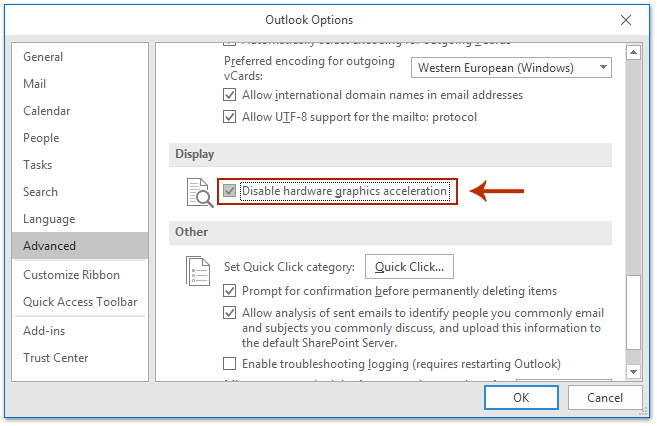This screenshot has width=657, height=426.
Task: Toggle Disable hardware graphics acceleration checkbox
Action: [230, 191]
